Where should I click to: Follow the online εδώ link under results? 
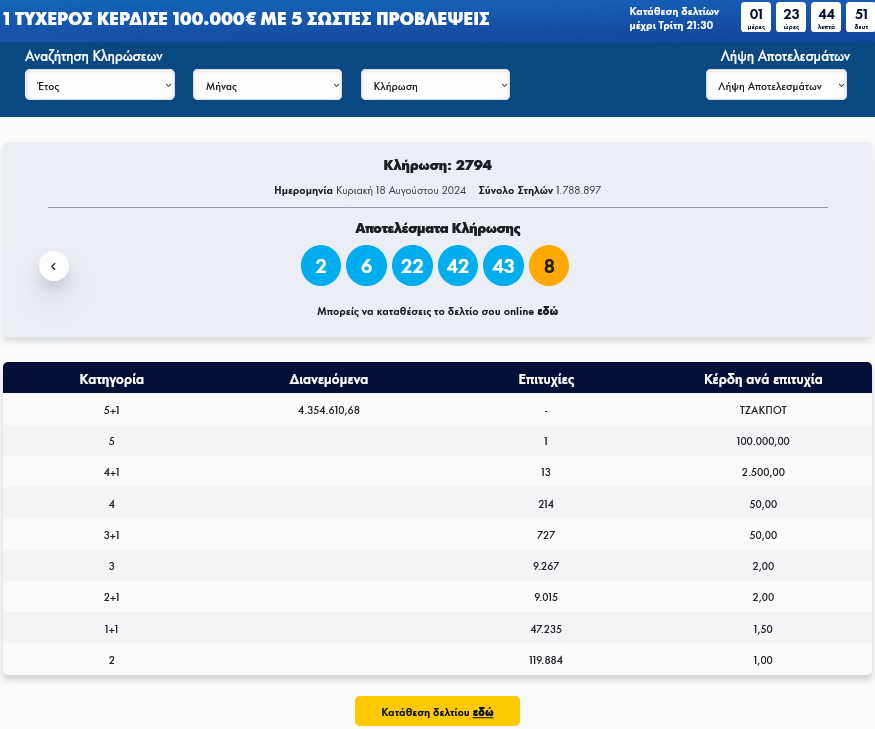pos(548,311)
